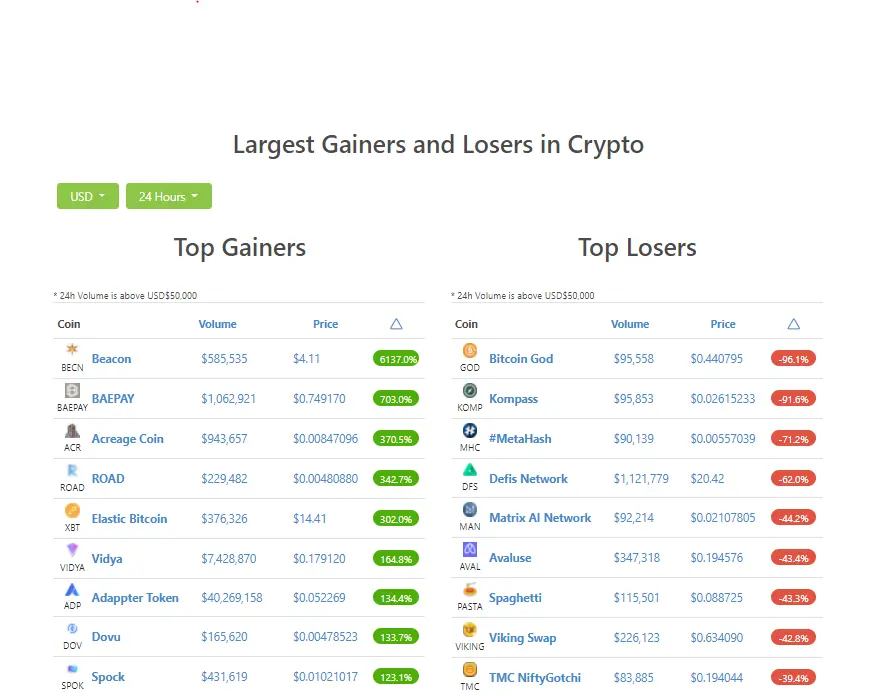The width and height of the screenshot is (889, 696).
Task: Open the Spock coin link
Action: (108, 677)
